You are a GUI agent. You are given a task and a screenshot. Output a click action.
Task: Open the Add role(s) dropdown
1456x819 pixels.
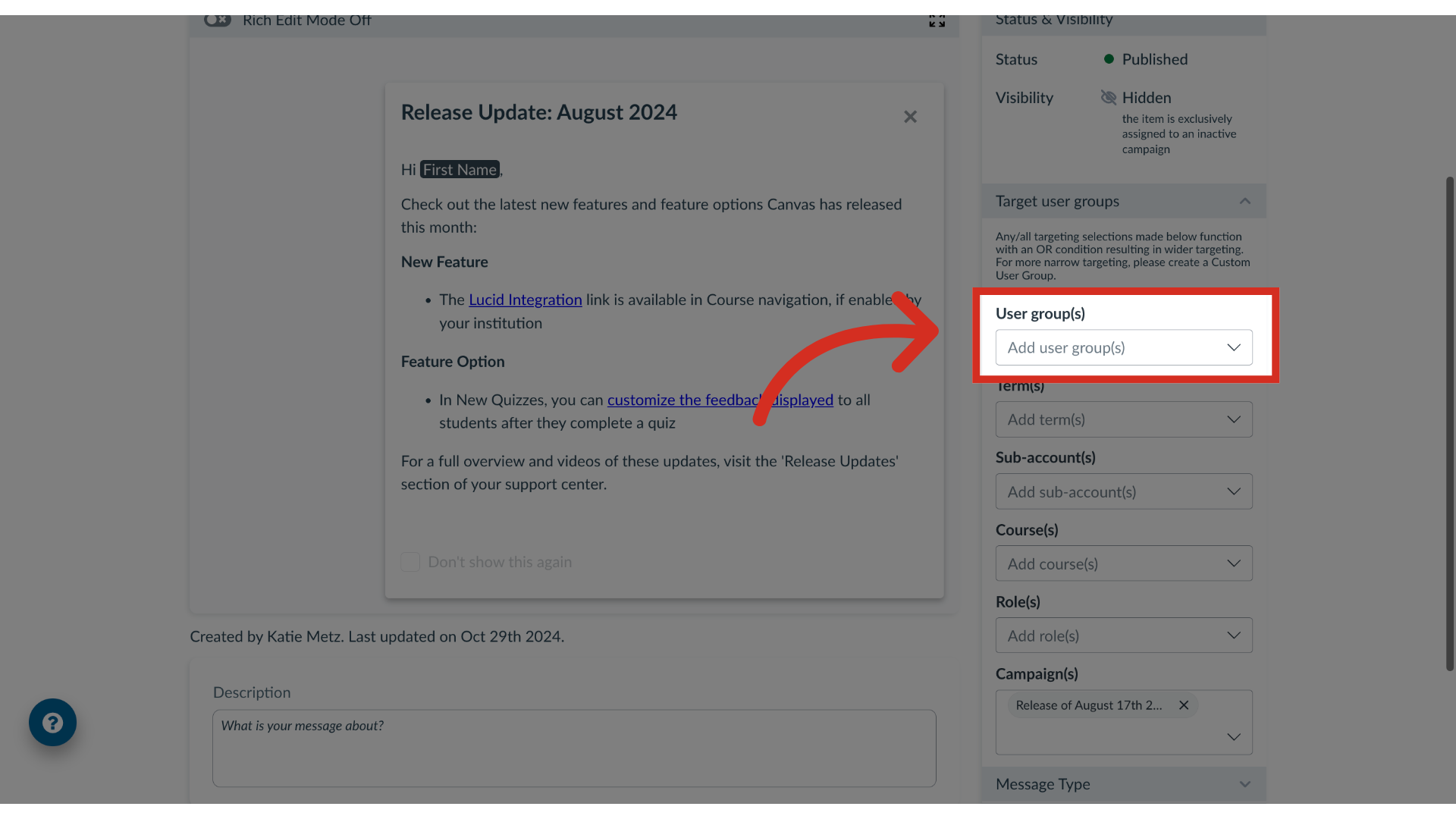(1124, 635)
